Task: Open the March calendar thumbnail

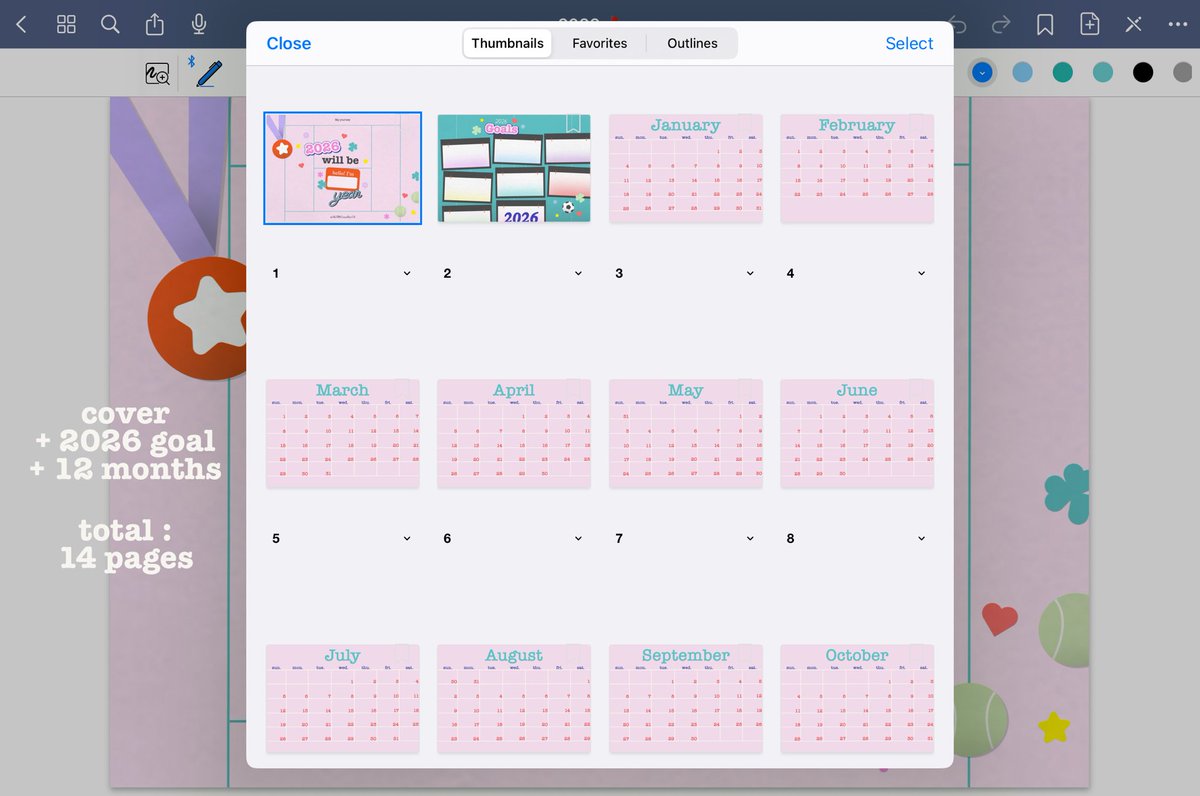Action: click(343, 433)
